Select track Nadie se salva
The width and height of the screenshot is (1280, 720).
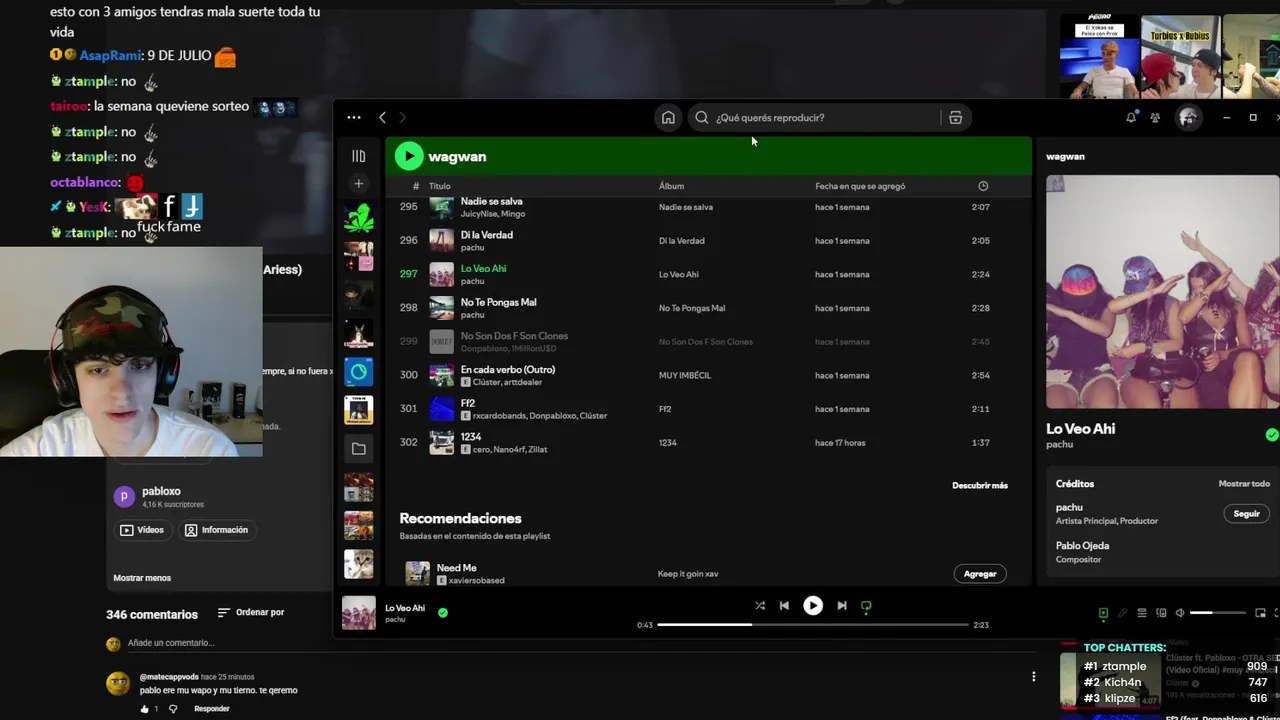pyautogui.click(x=706, y=207)
